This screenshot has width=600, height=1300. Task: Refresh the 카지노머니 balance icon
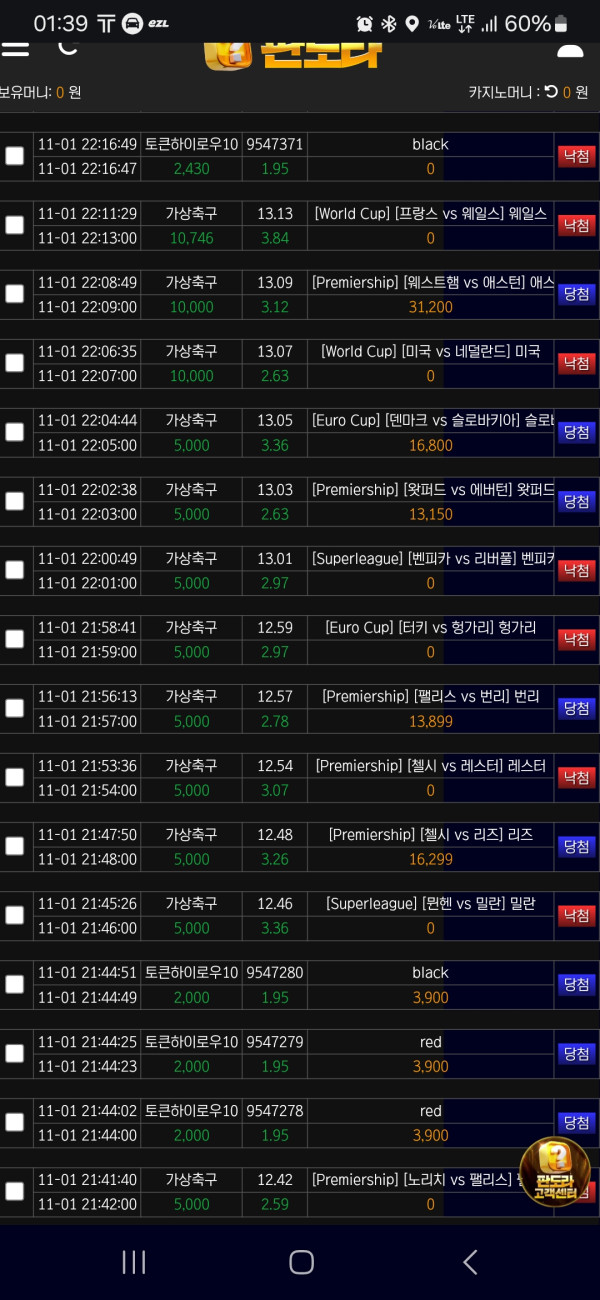point(550,92)
